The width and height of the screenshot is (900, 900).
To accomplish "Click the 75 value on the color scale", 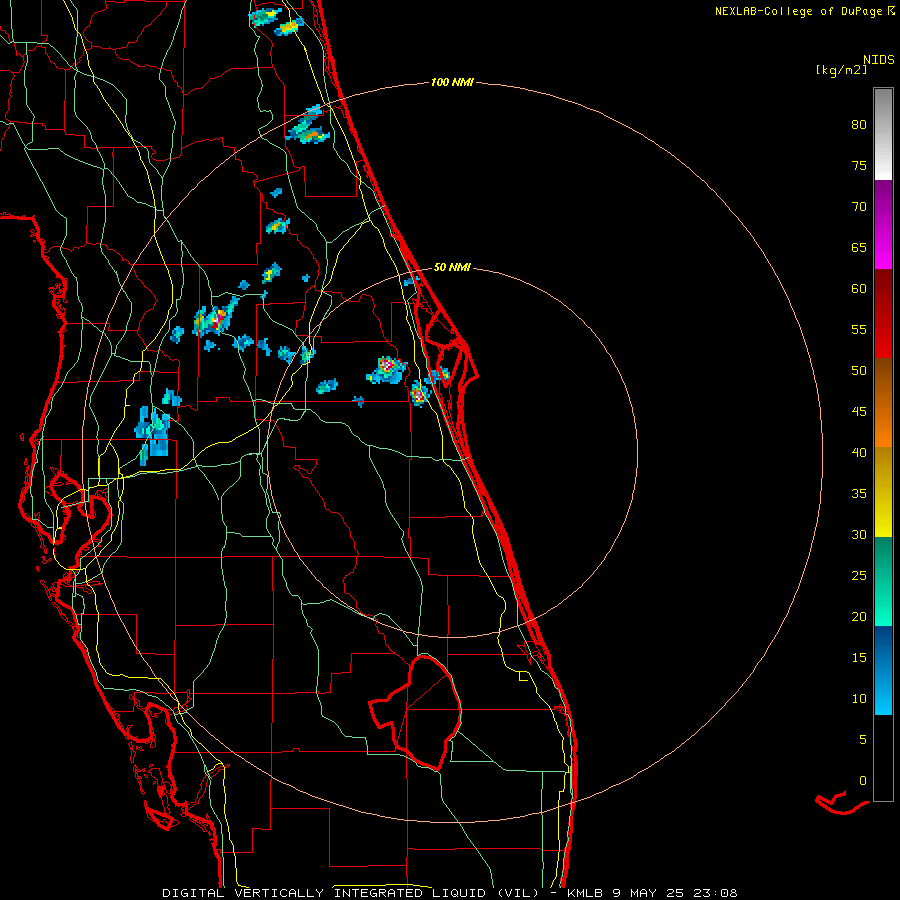I will tap(859, 166).
